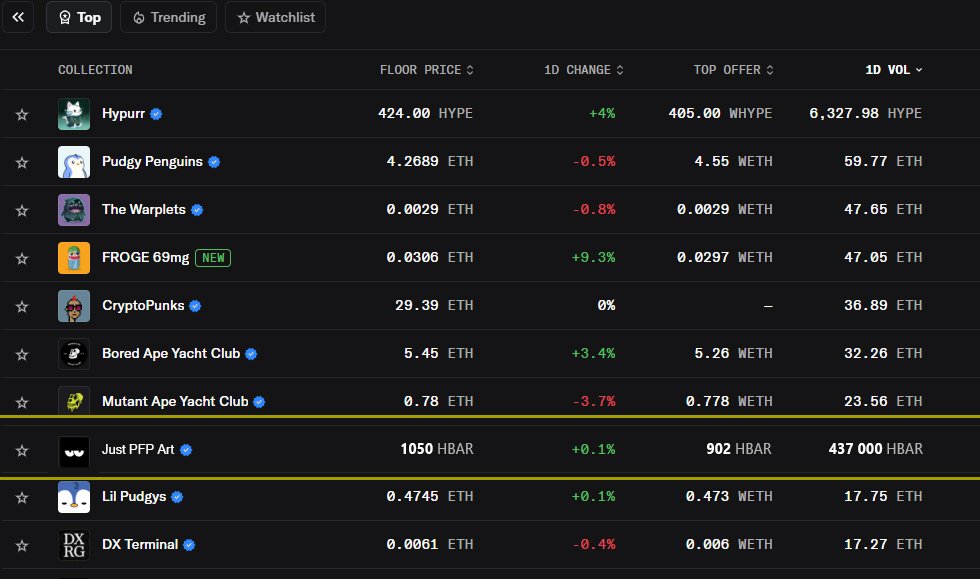Click CryptoPunks collection name
Viewport: 980px width, 579px height.
[143, 306]
